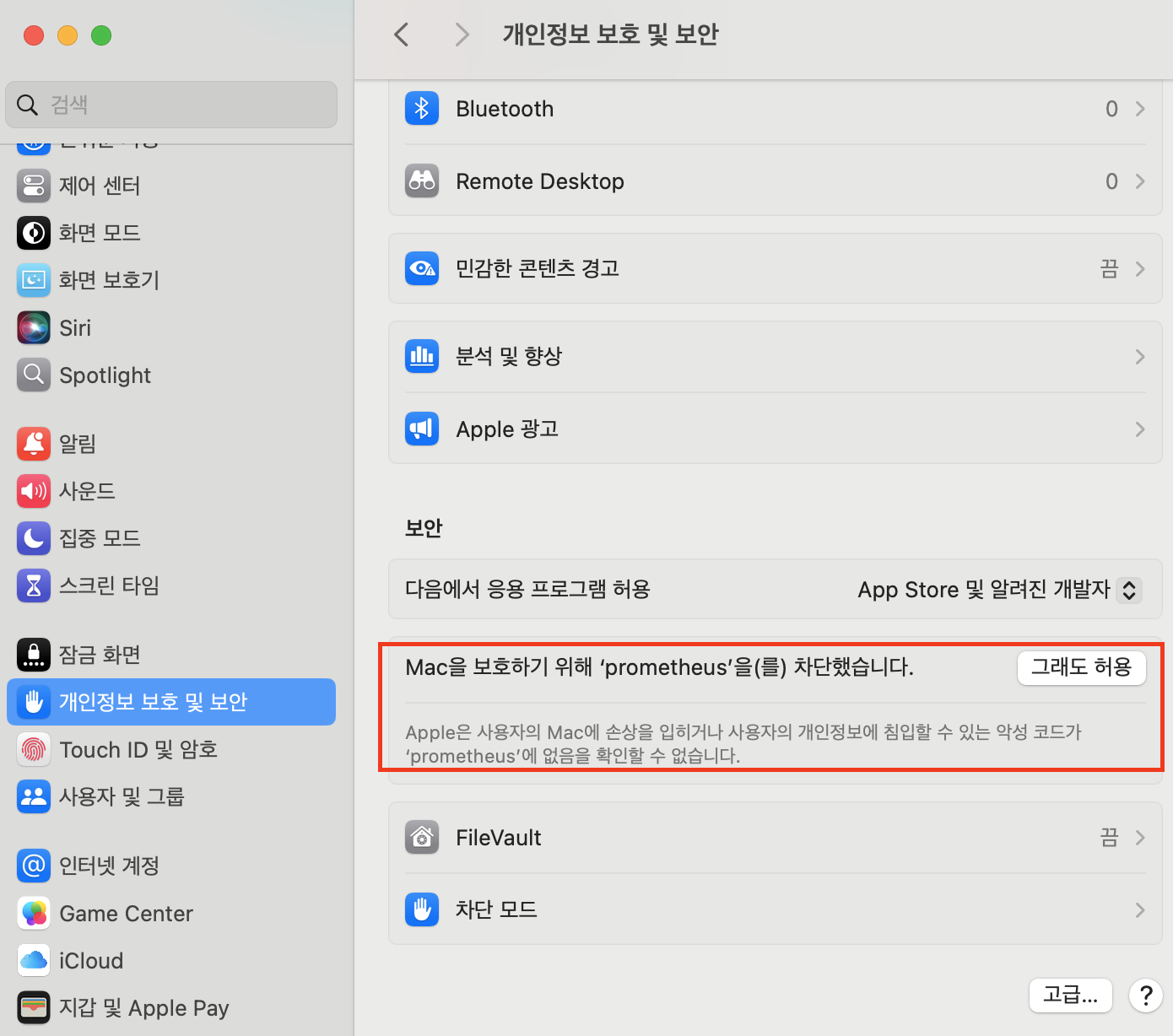Click the FileVault house icon
The height and width of the screenshot is (1036, 1173).
click(x=422, y=837)
